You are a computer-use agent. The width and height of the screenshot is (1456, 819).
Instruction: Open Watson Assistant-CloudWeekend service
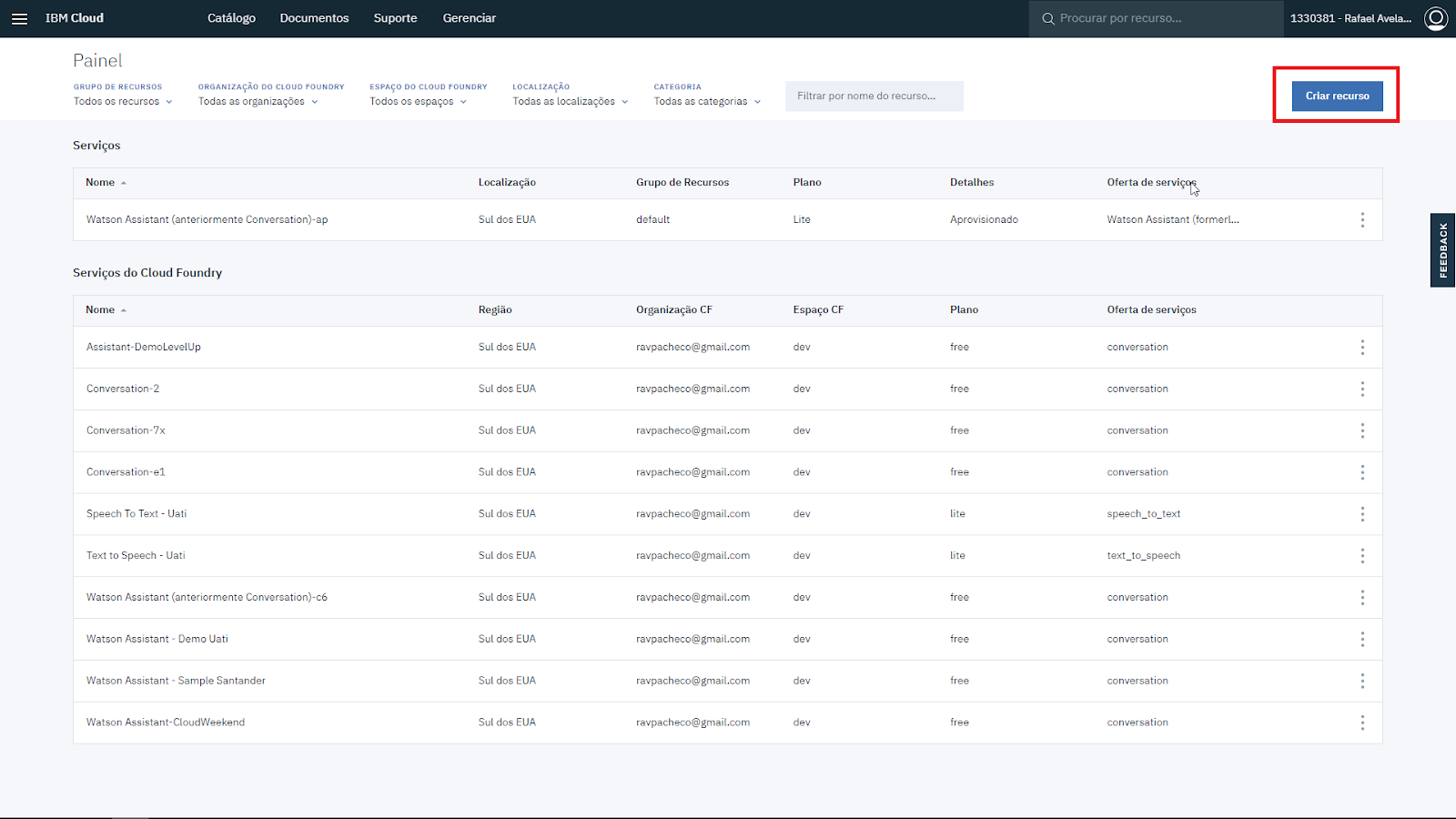tap(166, 723)
